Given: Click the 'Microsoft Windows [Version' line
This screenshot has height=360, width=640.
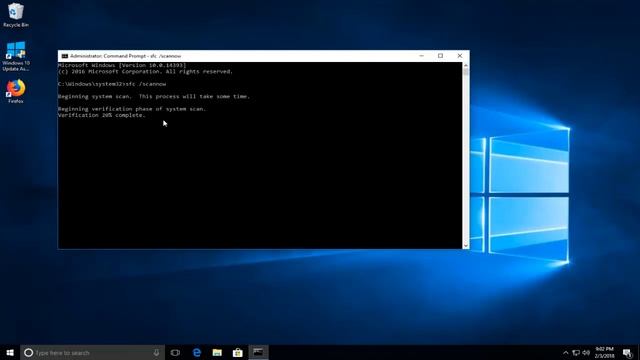Looking at the screenshot, I should (x=122, y=65).
